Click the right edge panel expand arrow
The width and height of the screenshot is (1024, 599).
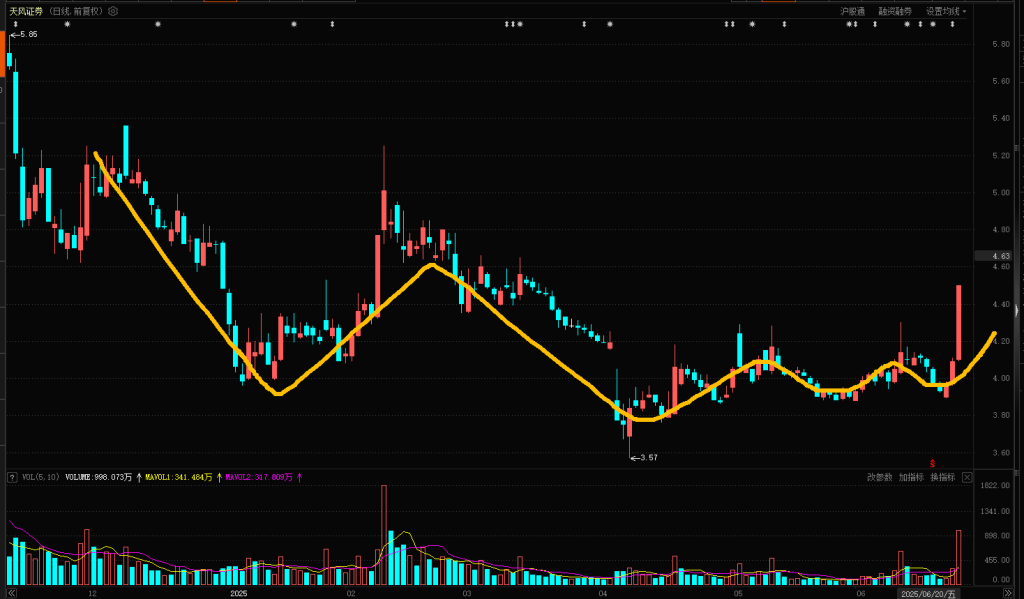1016,312
